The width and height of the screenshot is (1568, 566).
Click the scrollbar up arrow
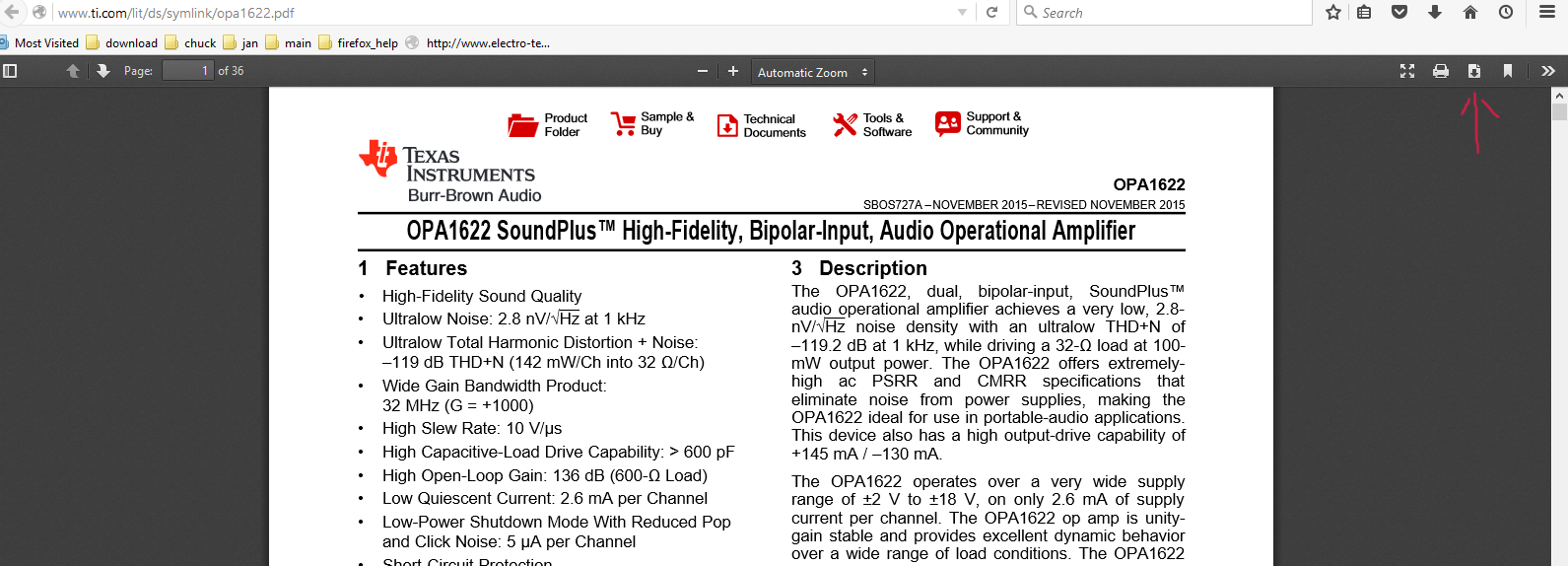[1559, 96]
